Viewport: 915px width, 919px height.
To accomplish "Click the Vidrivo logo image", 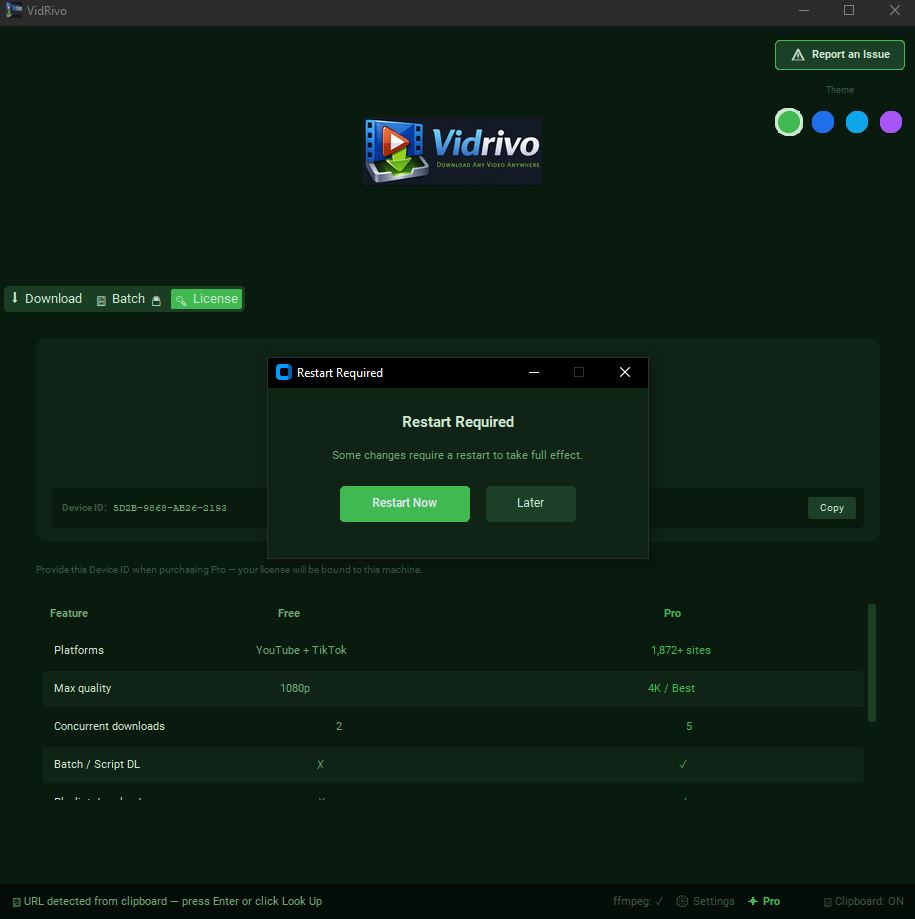I will [452, 151].
